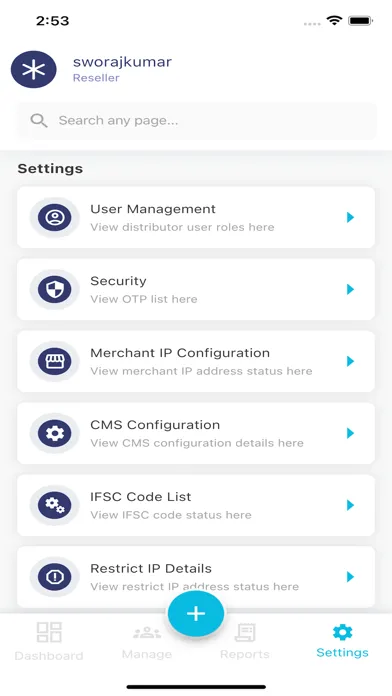Image resolution: width=392 pixels, height=696 pixels.
Task: Expand Security using the blue arrow
Action: (350, 289)
